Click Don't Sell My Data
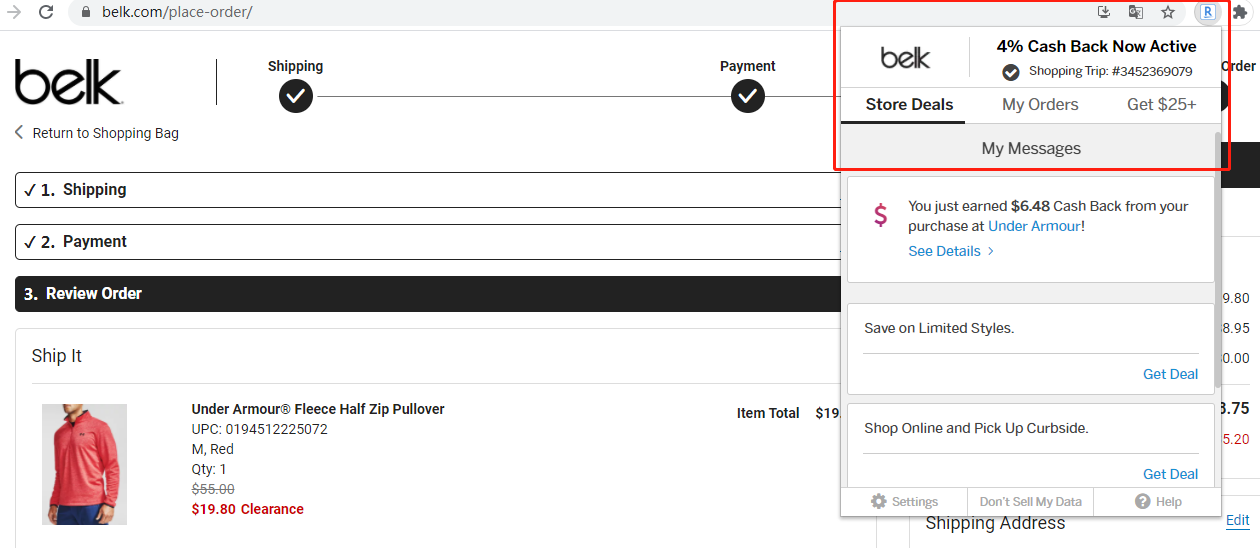 click(1030, 502)
